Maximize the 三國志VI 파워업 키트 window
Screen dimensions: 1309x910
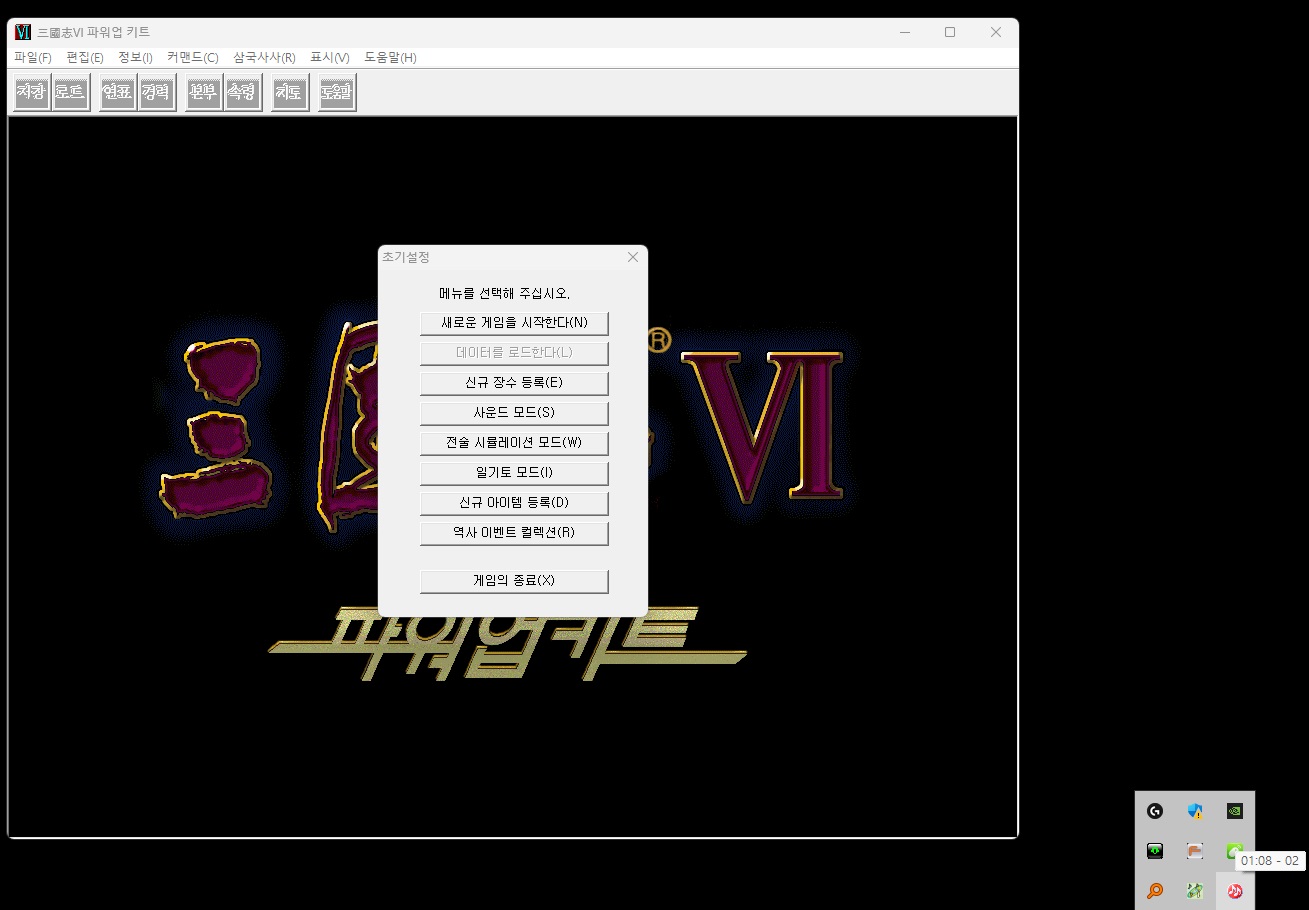click(950, 32)
